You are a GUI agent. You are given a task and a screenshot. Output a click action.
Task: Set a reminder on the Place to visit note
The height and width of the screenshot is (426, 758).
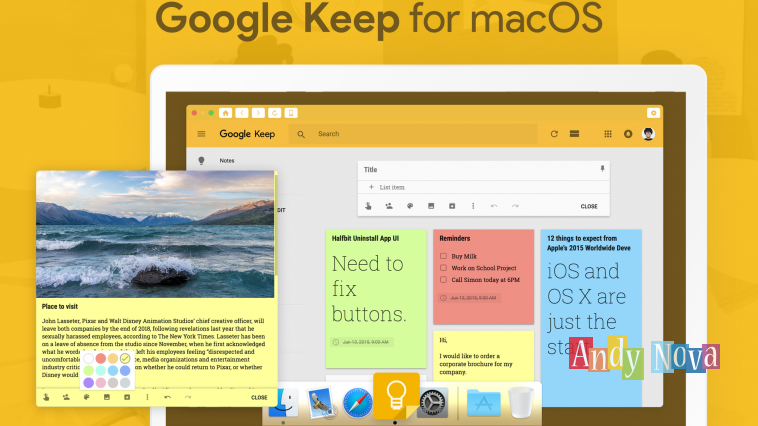46,397
